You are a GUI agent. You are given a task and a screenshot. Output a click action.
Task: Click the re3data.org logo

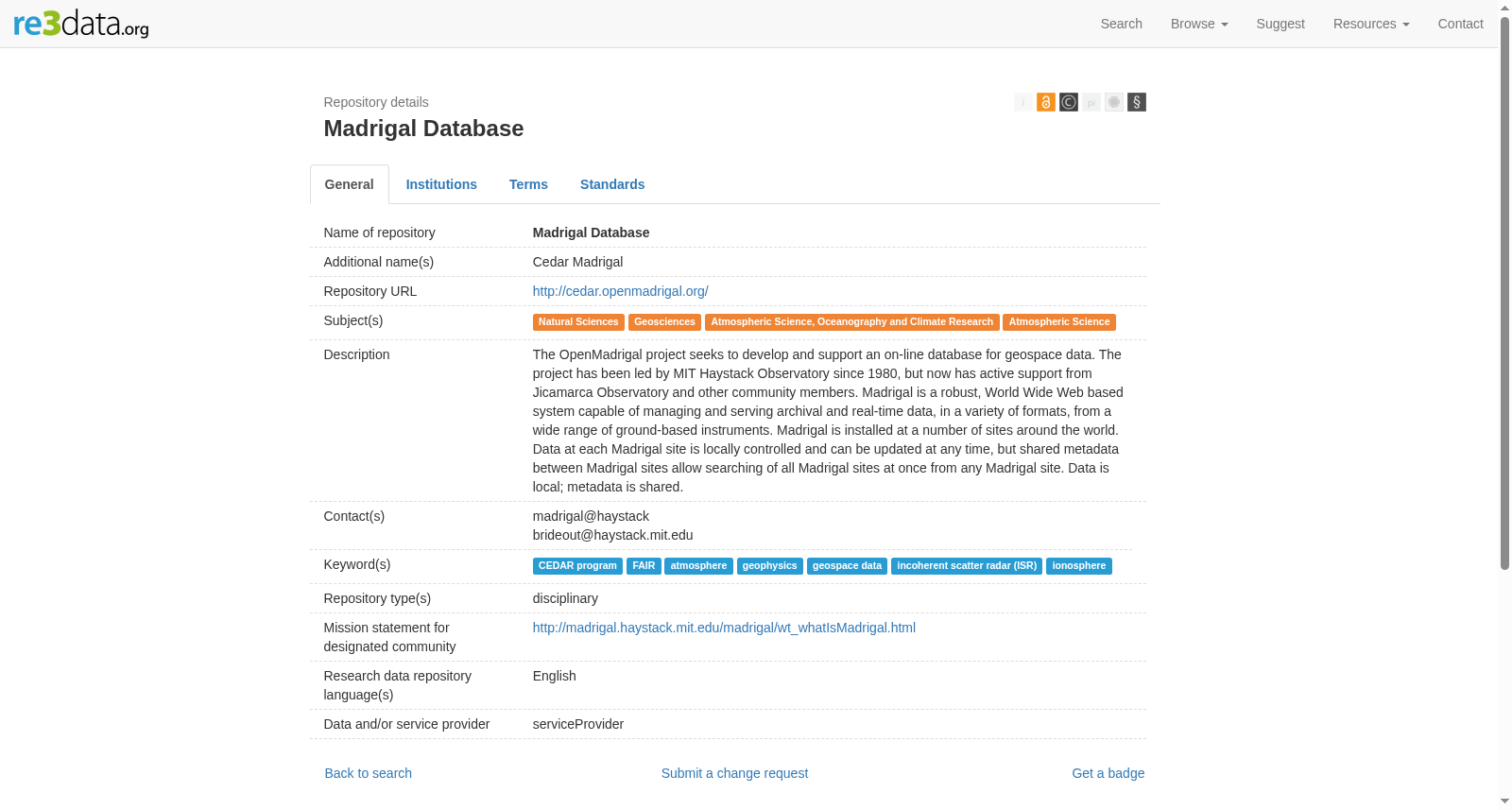coord(81,24)
